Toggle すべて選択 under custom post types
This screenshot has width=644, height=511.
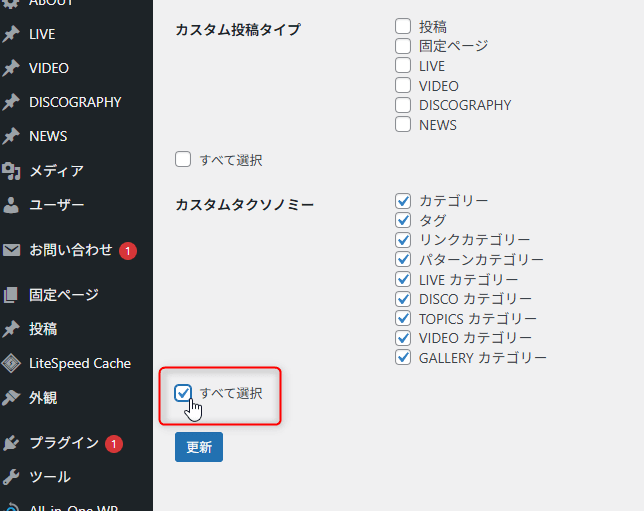[x=183, y=159]
